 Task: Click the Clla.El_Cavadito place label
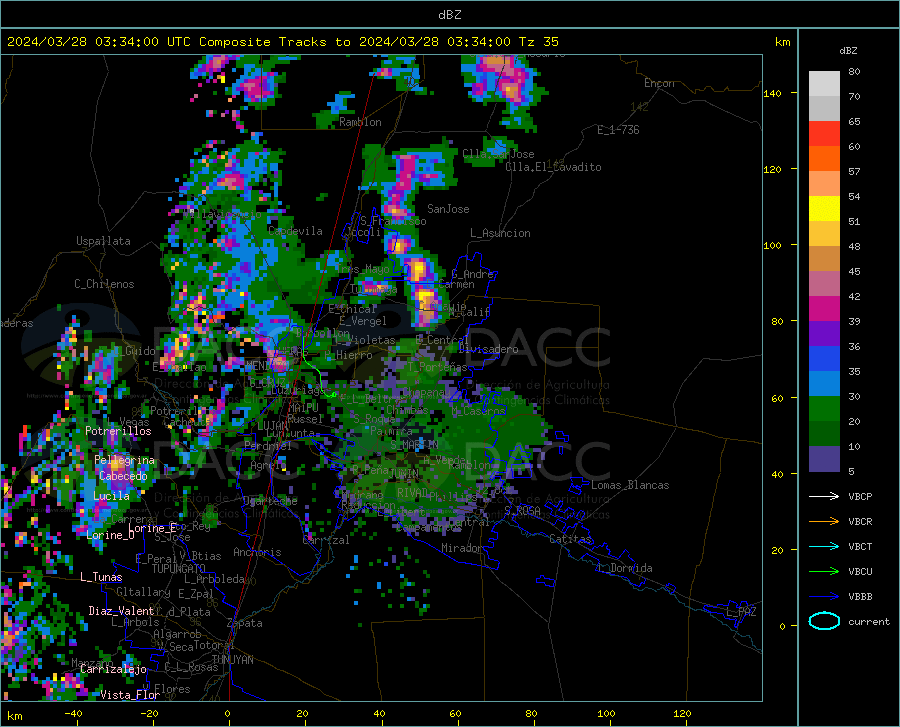tap(553, 167)
